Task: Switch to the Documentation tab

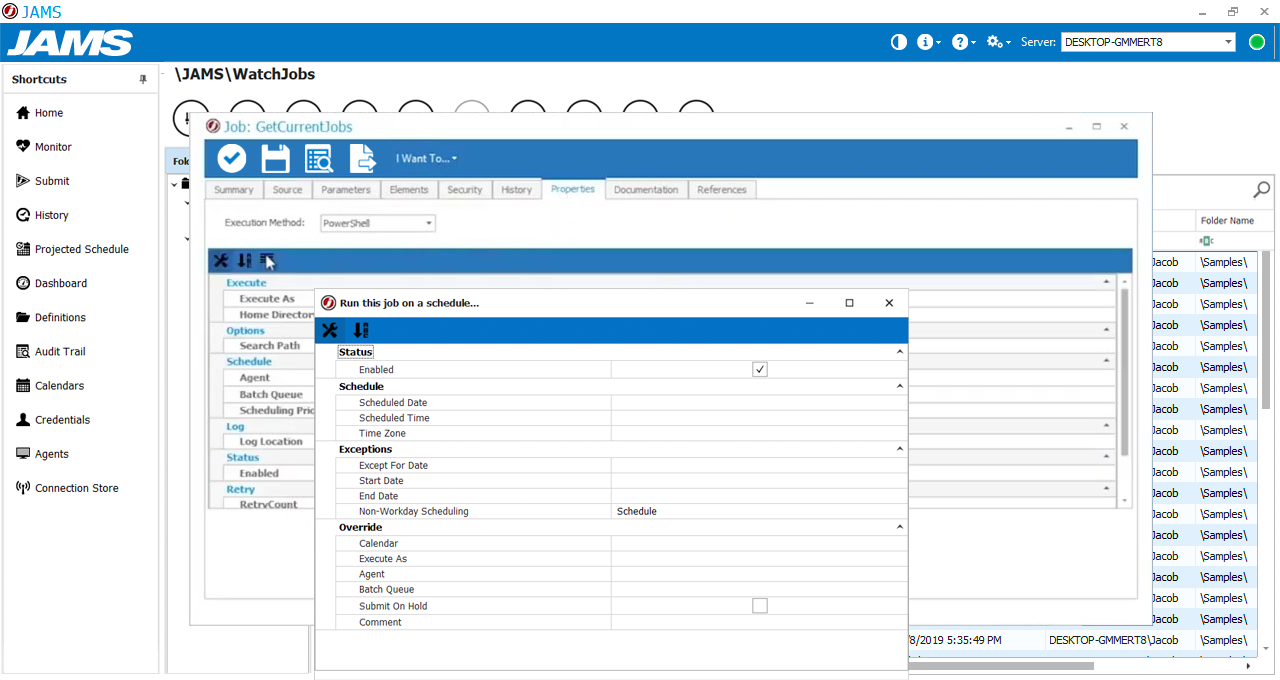Action: [646, 189]
